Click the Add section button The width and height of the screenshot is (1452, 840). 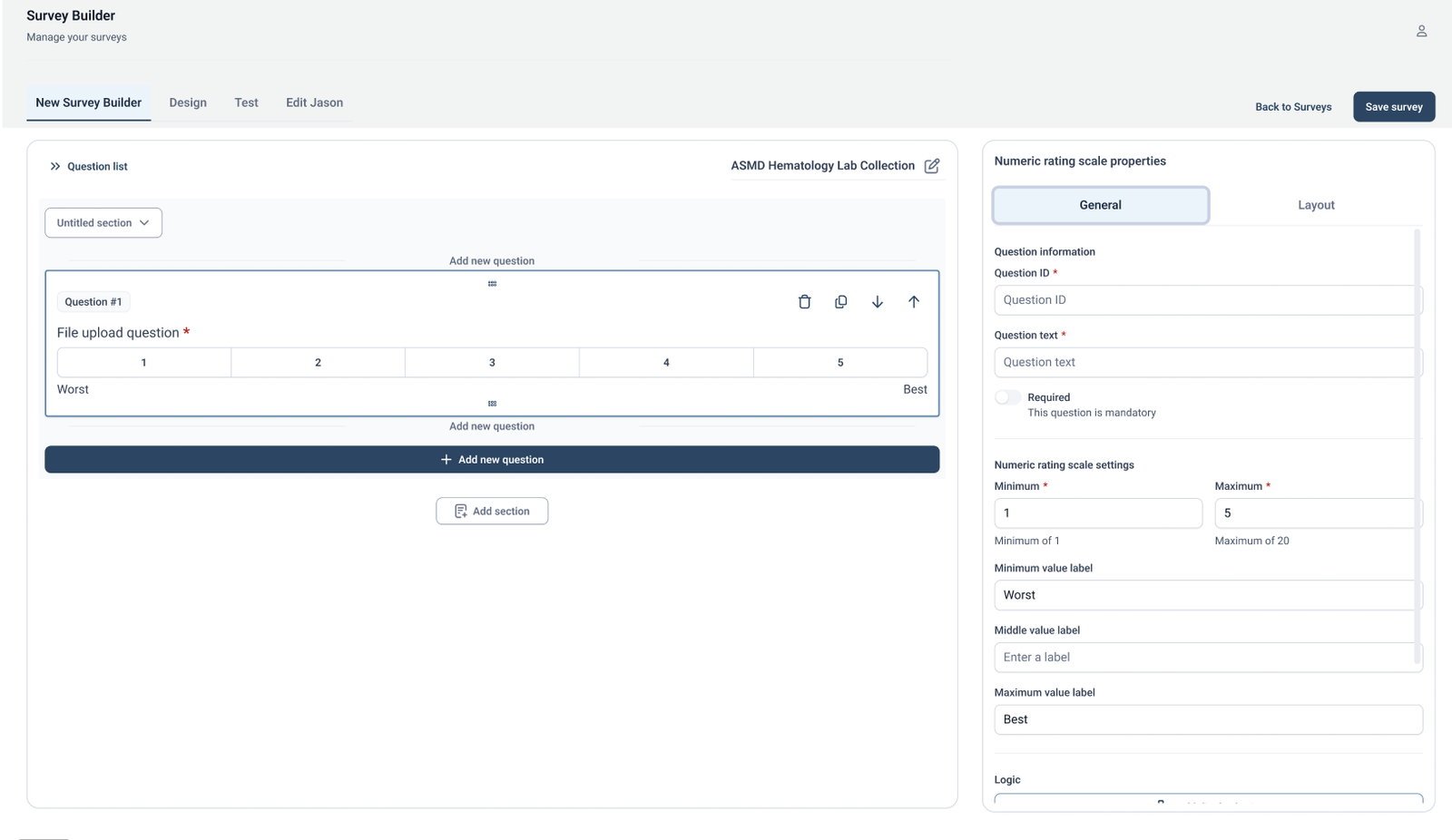pyautogui.click(x=492, y=511)
